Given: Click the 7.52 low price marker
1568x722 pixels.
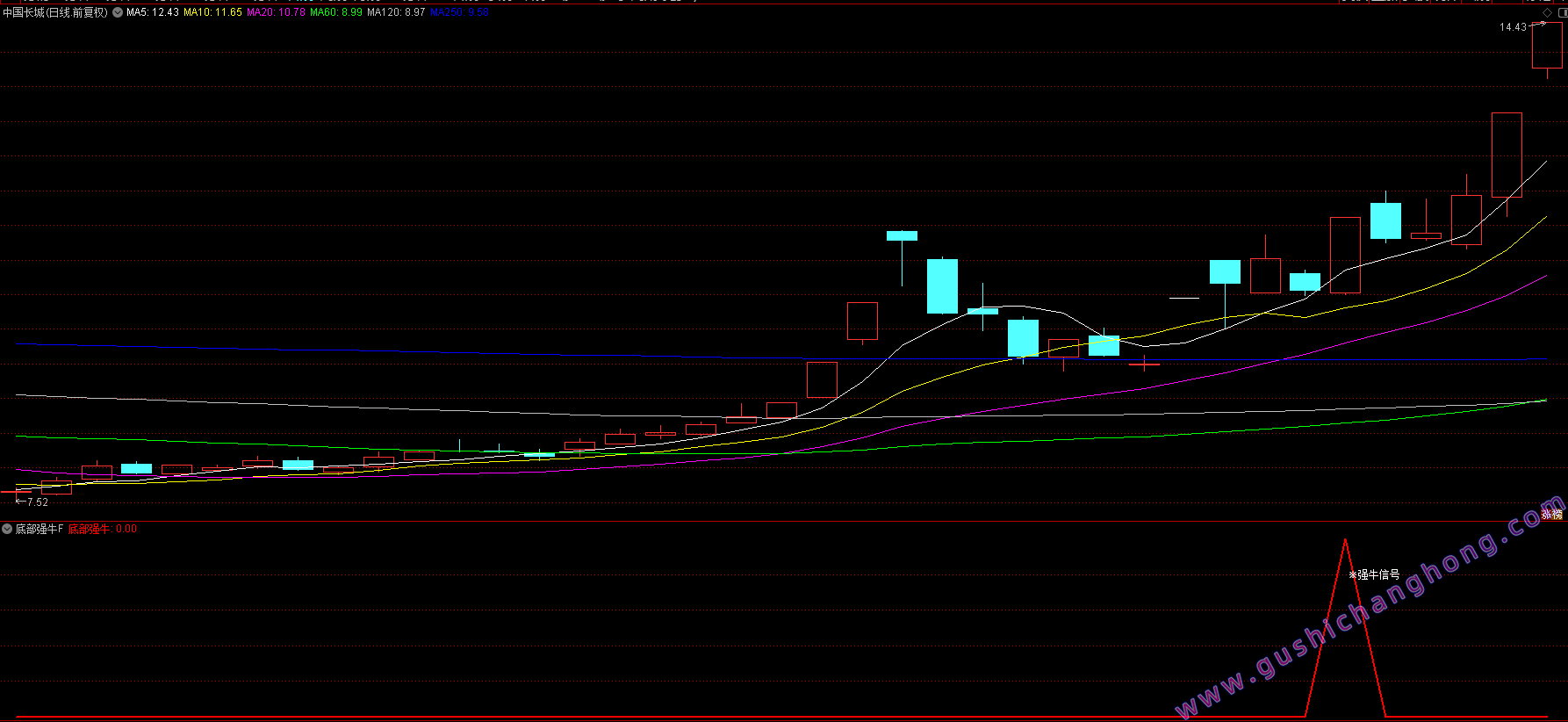Looking at the screenshot, I should pos(38,502).
